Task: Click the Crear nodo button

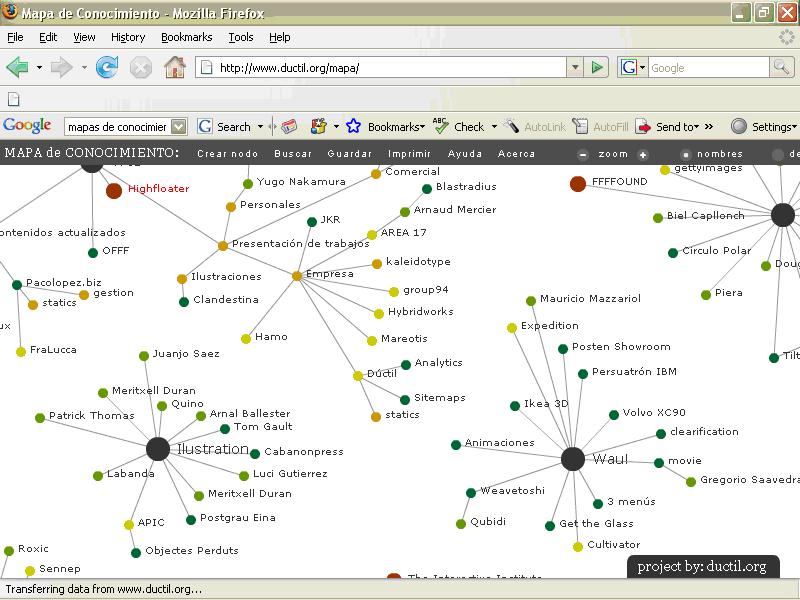Action: 227,154
